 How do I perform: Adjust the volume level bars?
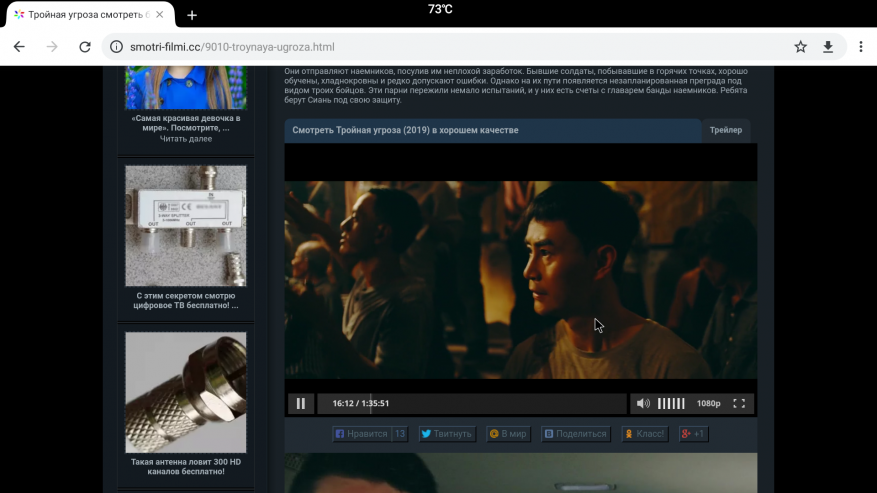(671, 404)
